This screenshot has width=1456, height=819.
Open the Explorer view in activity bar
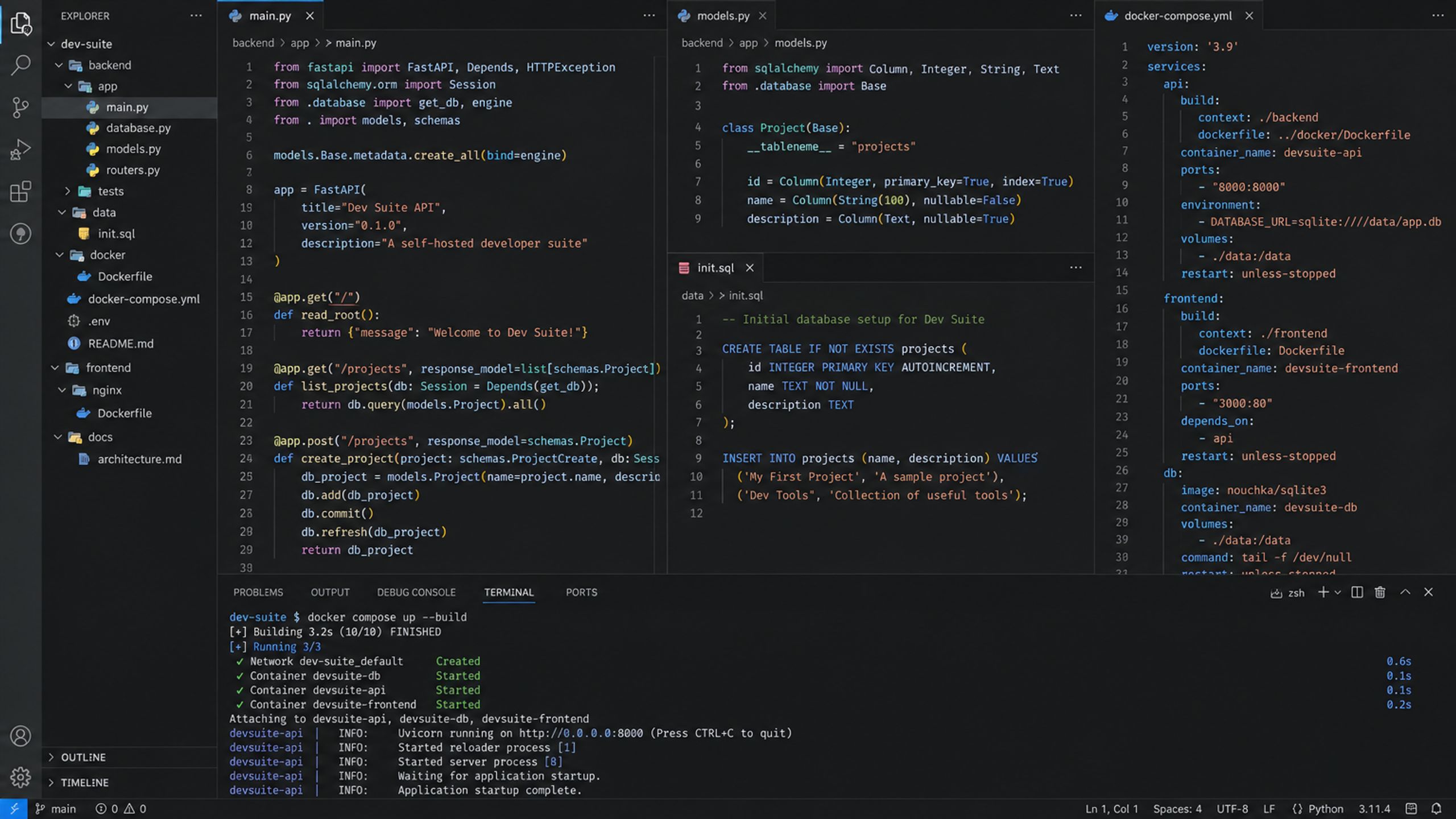(x=20, y=23)
